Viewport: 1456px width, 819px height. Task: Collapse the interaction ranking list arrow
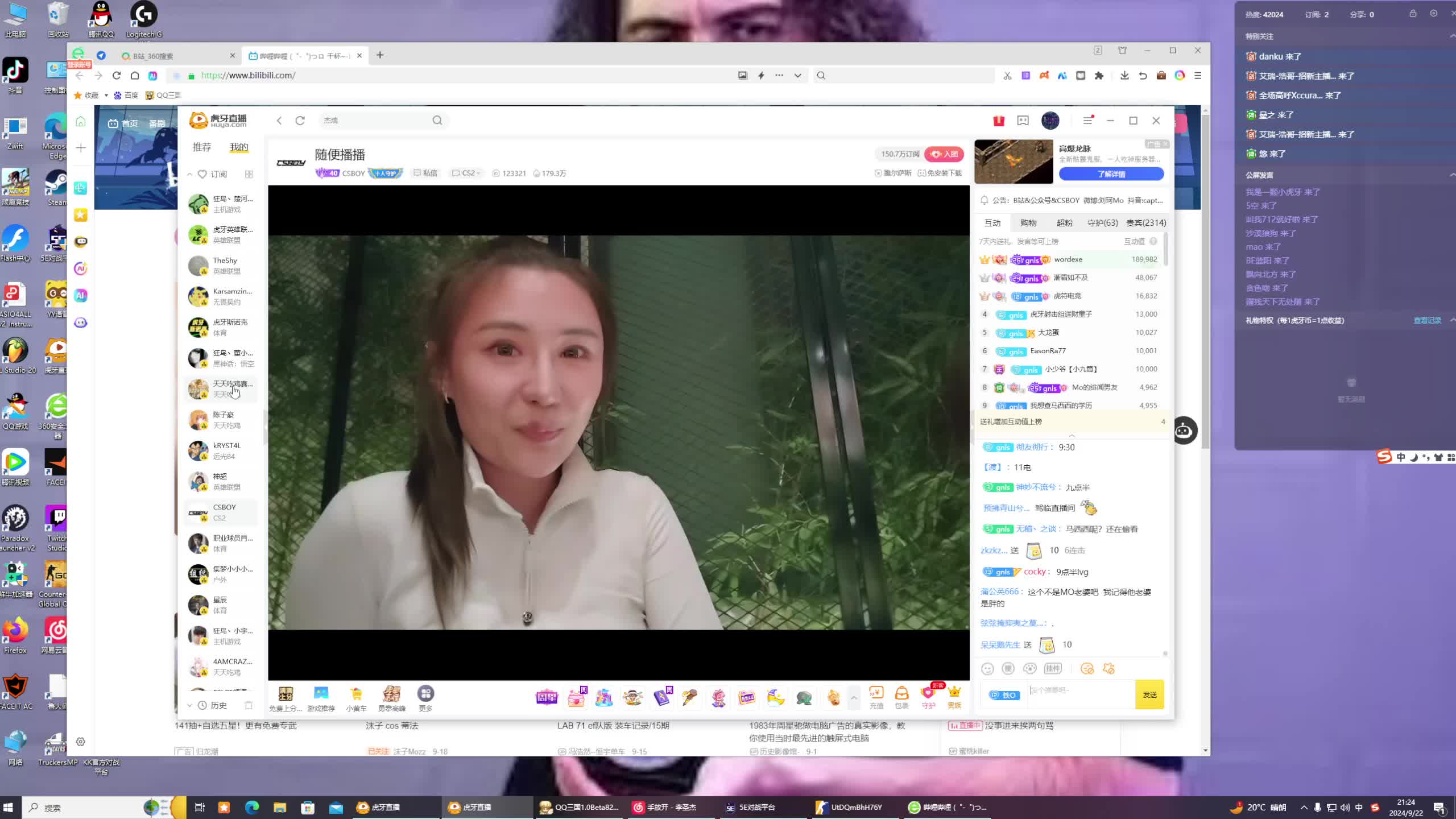coord(1072,435)
